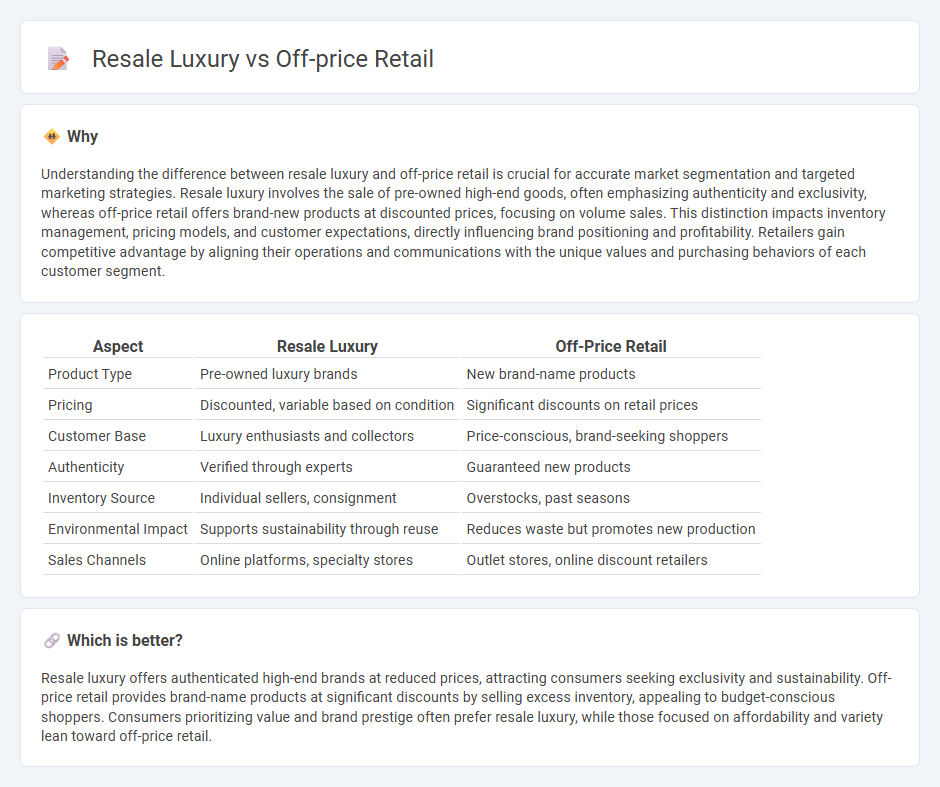Screen dimensions: 940x787
Task: Click the Product Type row label
Action: pyautogui.click(x=90, y=374)
